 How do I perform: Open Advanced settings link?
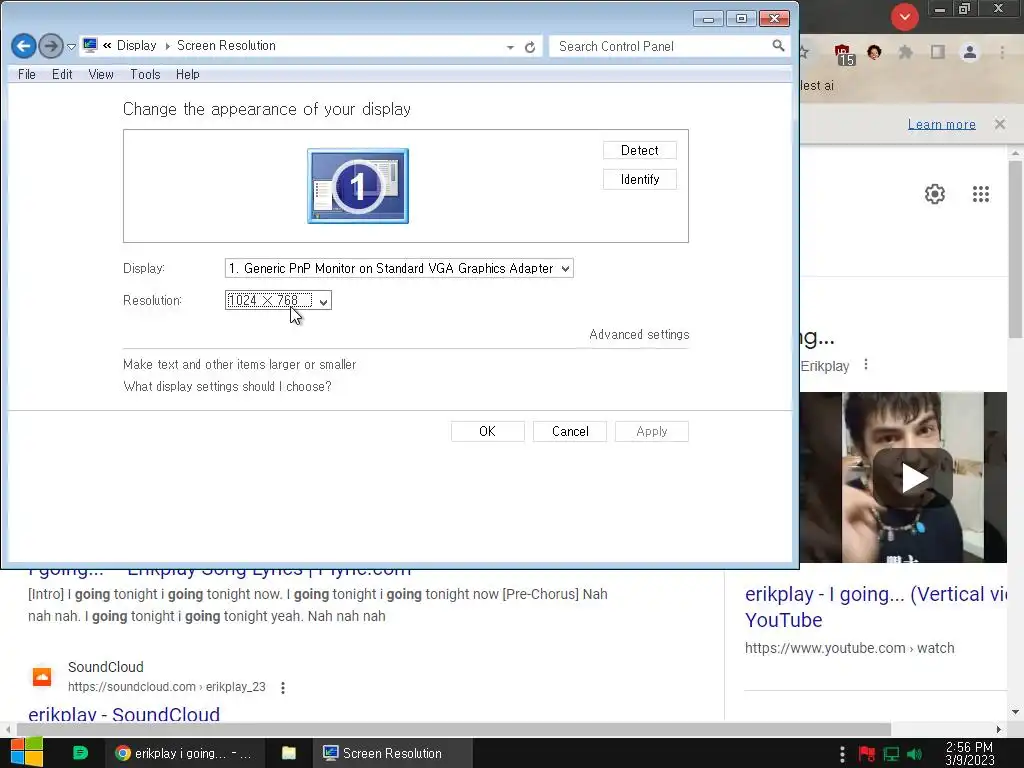639,334
